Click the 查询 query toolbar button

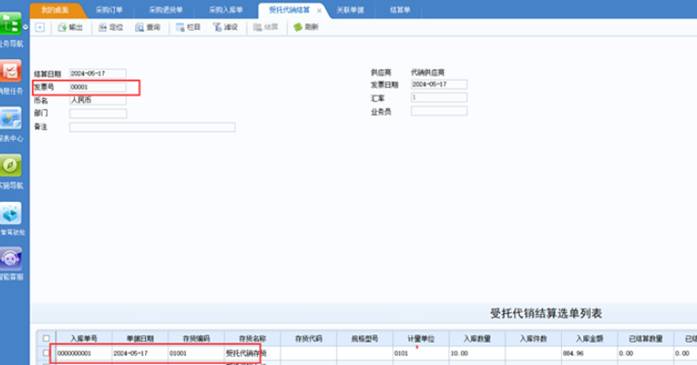tap(148, 28)
